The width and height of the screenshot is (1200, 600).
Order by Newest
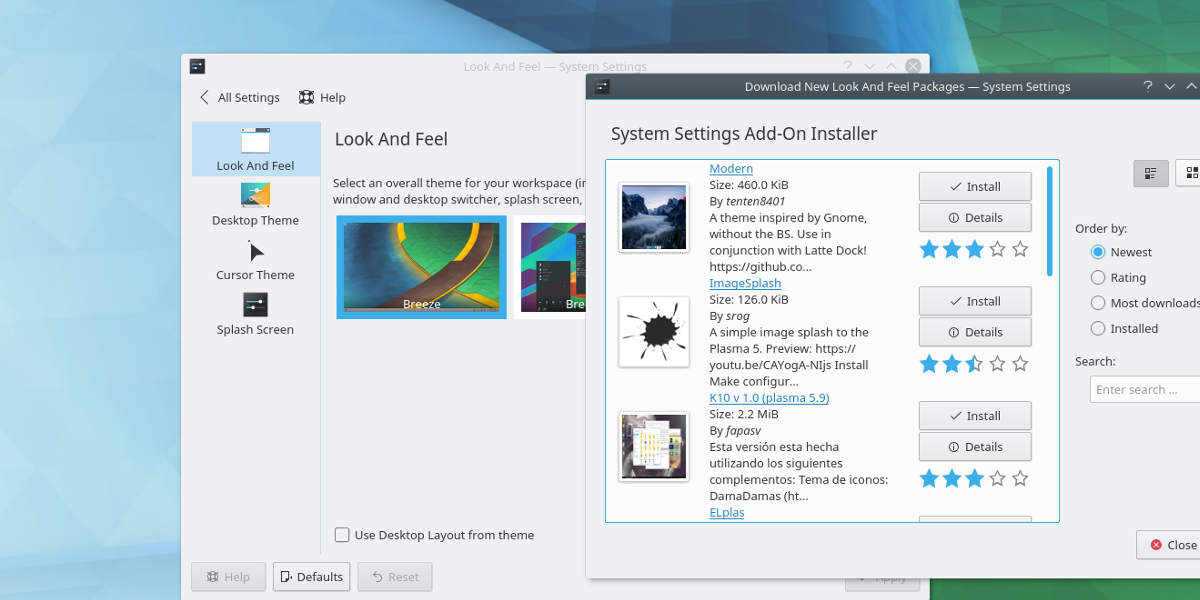pos(1122,252)
